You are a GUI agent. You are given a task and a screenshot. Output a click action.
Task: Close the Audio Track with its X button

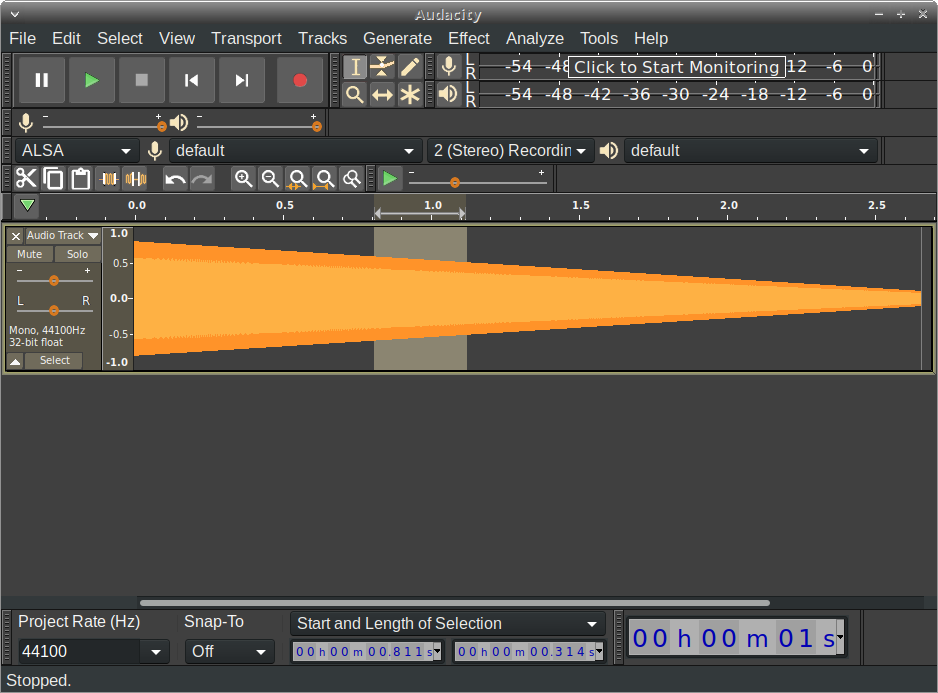[x=15, y=235]
